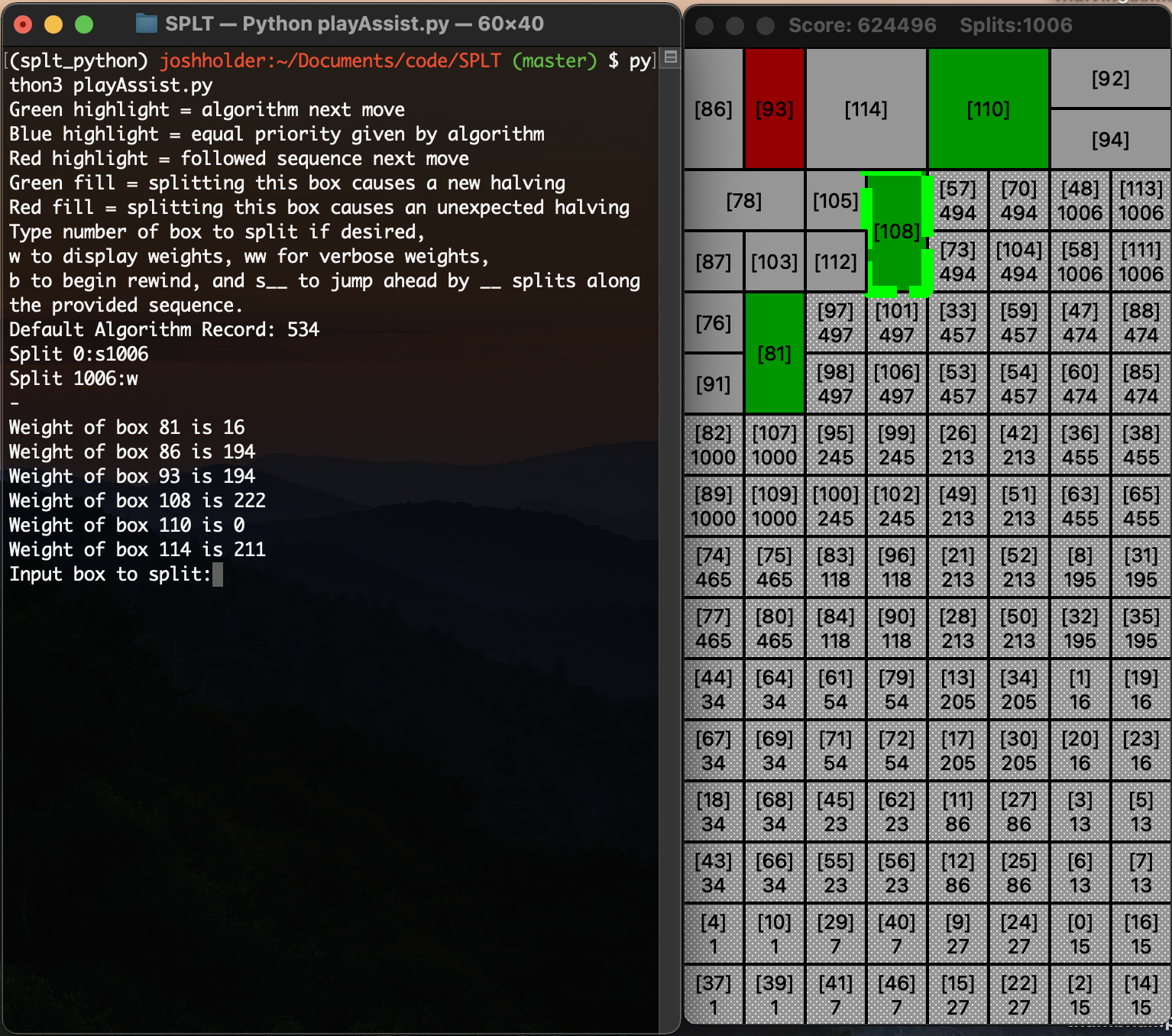Select green box [81] in game window

(x=775, y=353)
